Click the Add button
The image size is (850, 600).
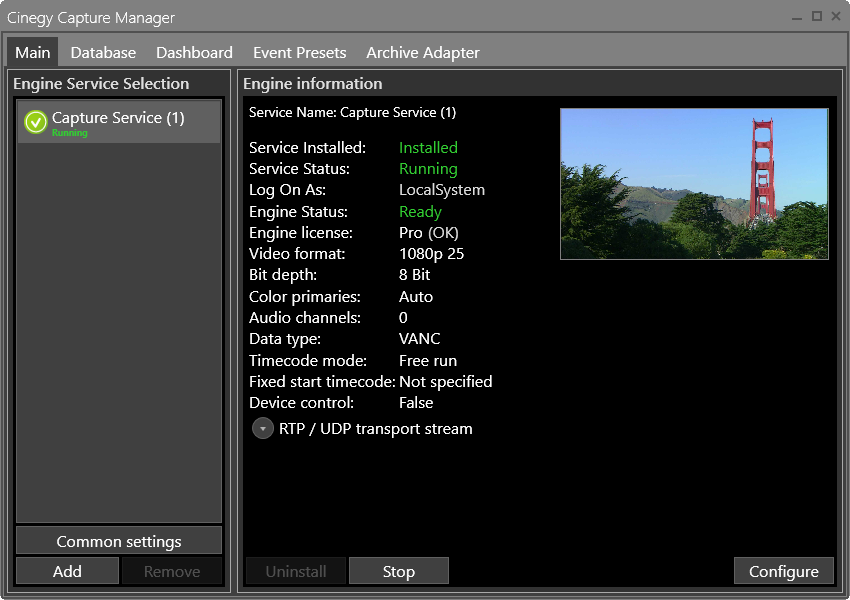coord(67,571)
